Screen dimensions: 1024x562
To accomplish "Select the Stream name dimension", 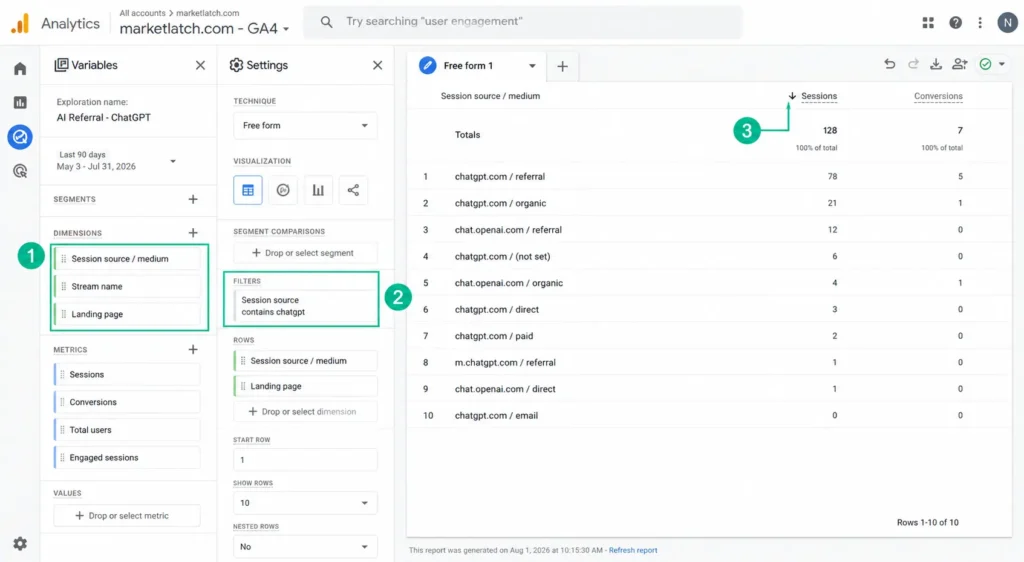I will (x=127, y=287).
